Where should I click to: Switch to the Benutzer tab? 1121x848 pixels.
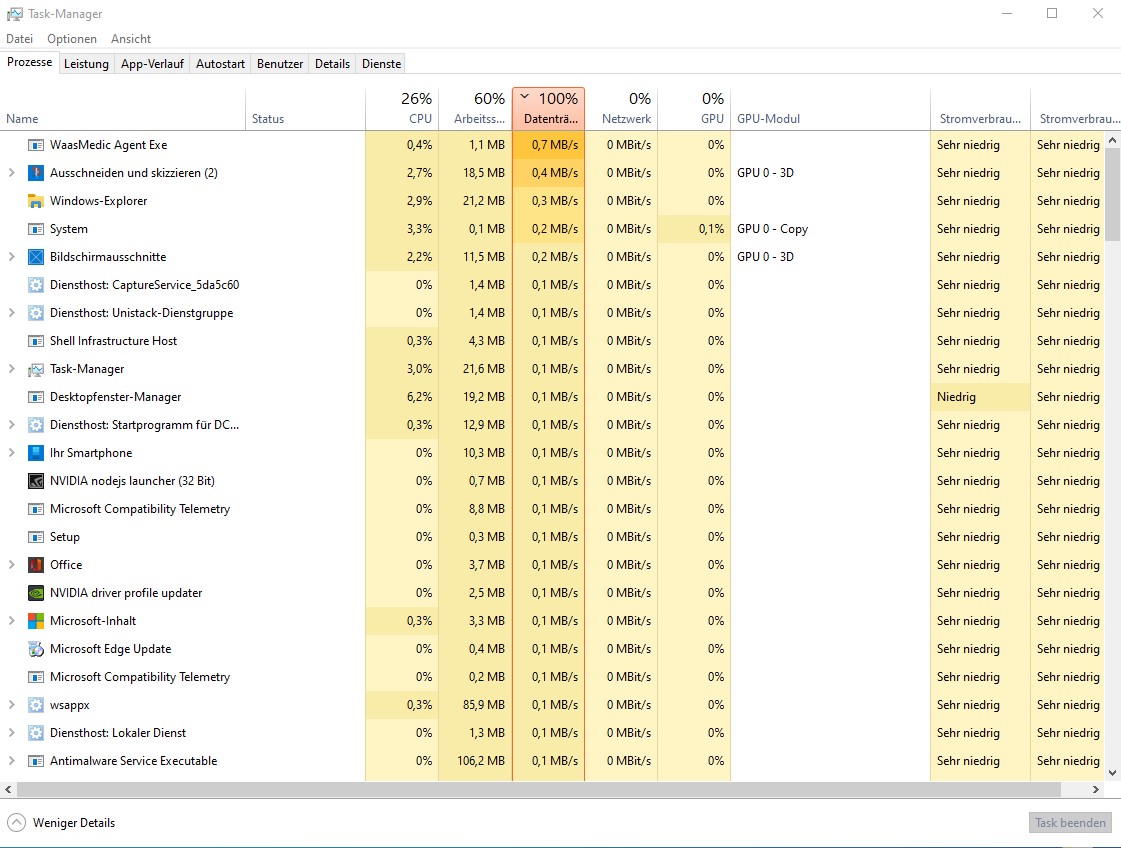point(280,64)
